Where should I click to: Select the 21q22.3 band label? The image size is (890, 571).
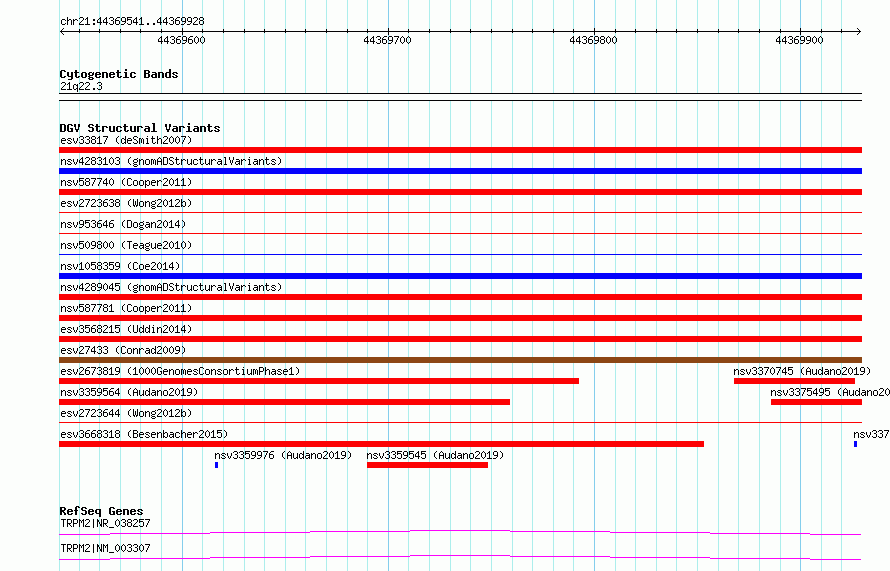[x=81, y=86]
